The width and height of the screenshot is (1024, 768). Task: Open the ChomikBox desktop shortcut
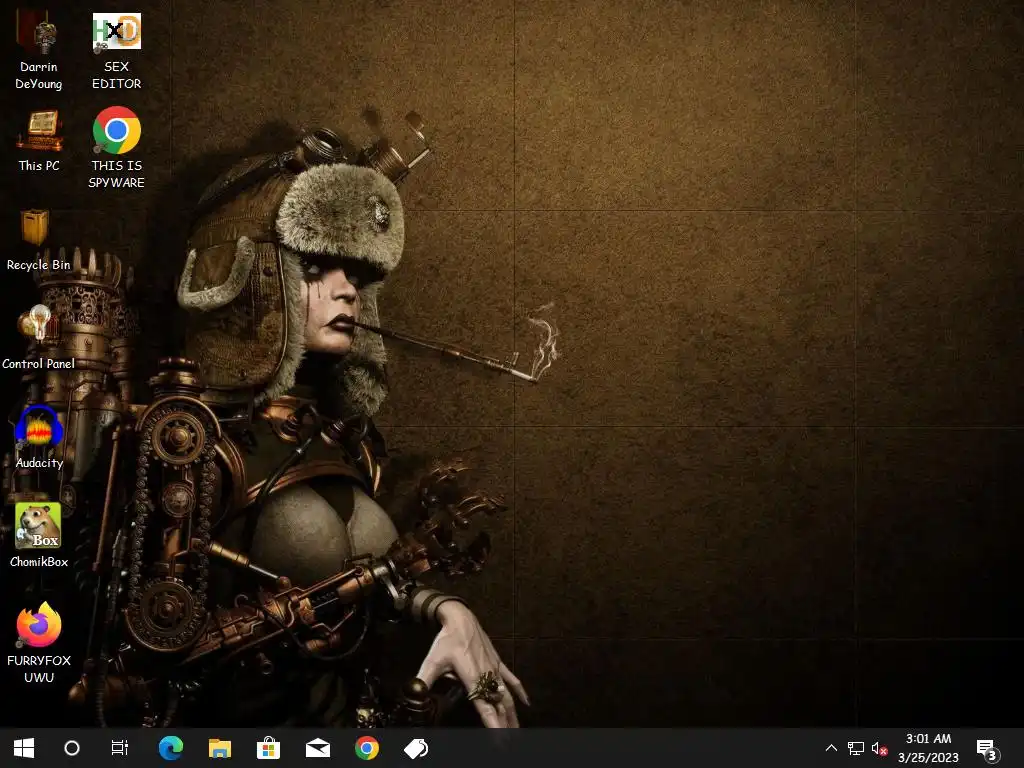point(39,536)
